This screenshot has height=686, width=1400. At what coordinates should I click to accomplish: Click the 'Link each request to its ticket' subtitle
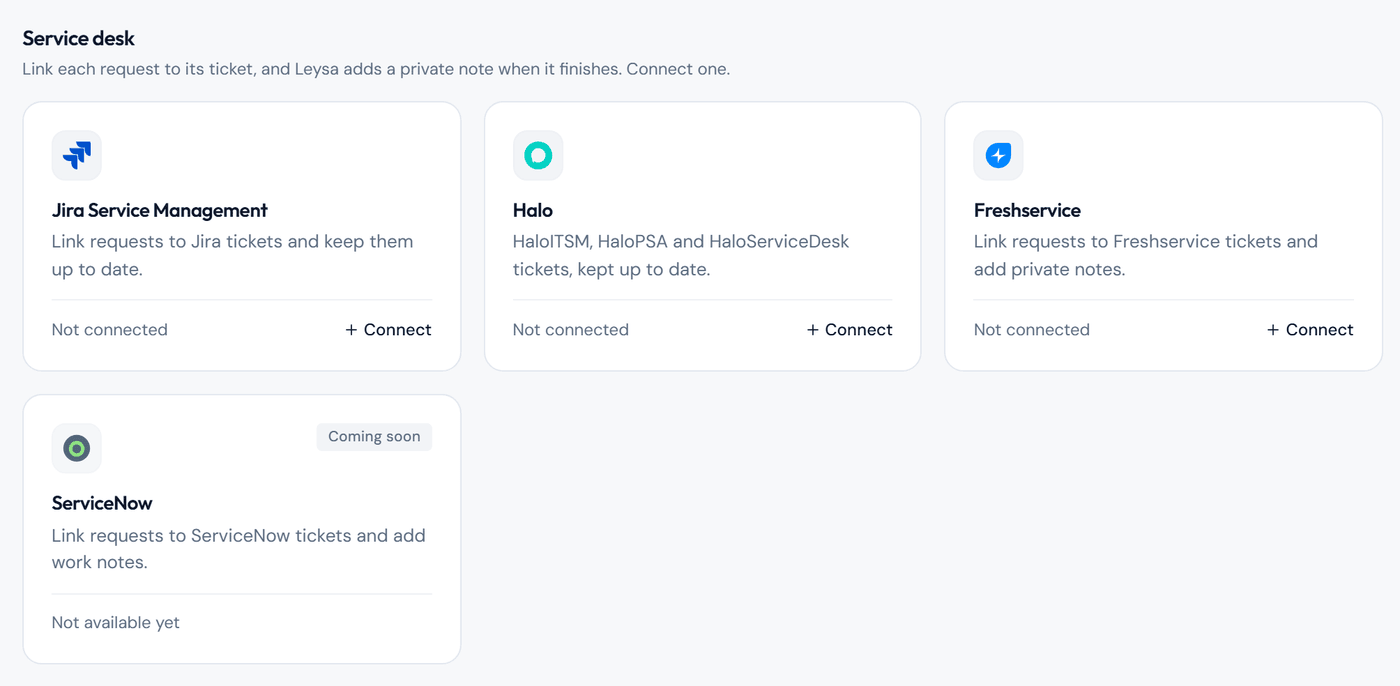[x=376, y=70]
